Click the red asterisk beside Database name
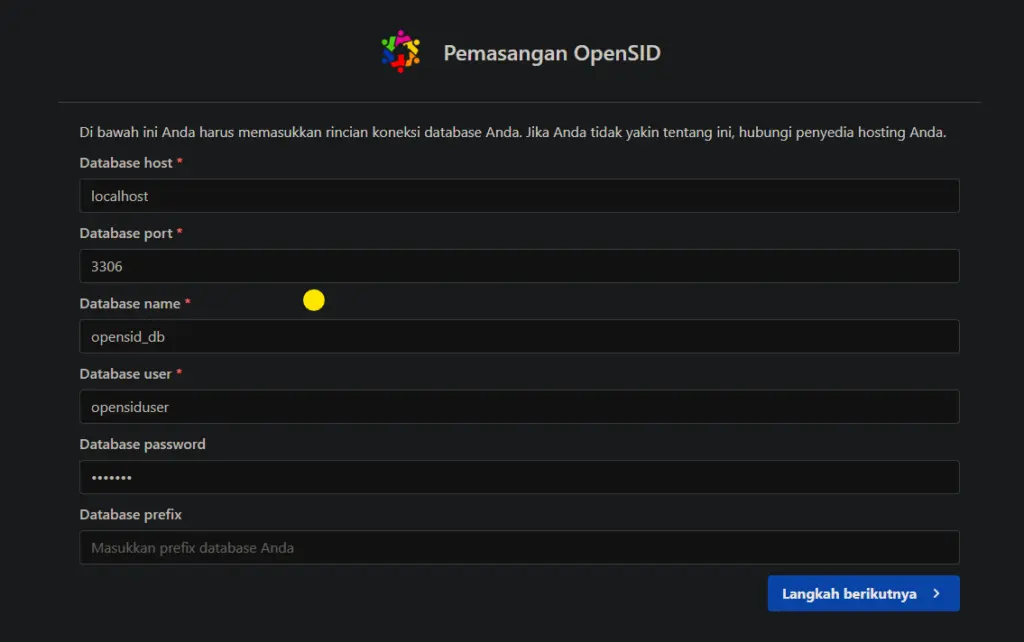This screenshot has height=642, width=1024. click(x=187, y=303)
